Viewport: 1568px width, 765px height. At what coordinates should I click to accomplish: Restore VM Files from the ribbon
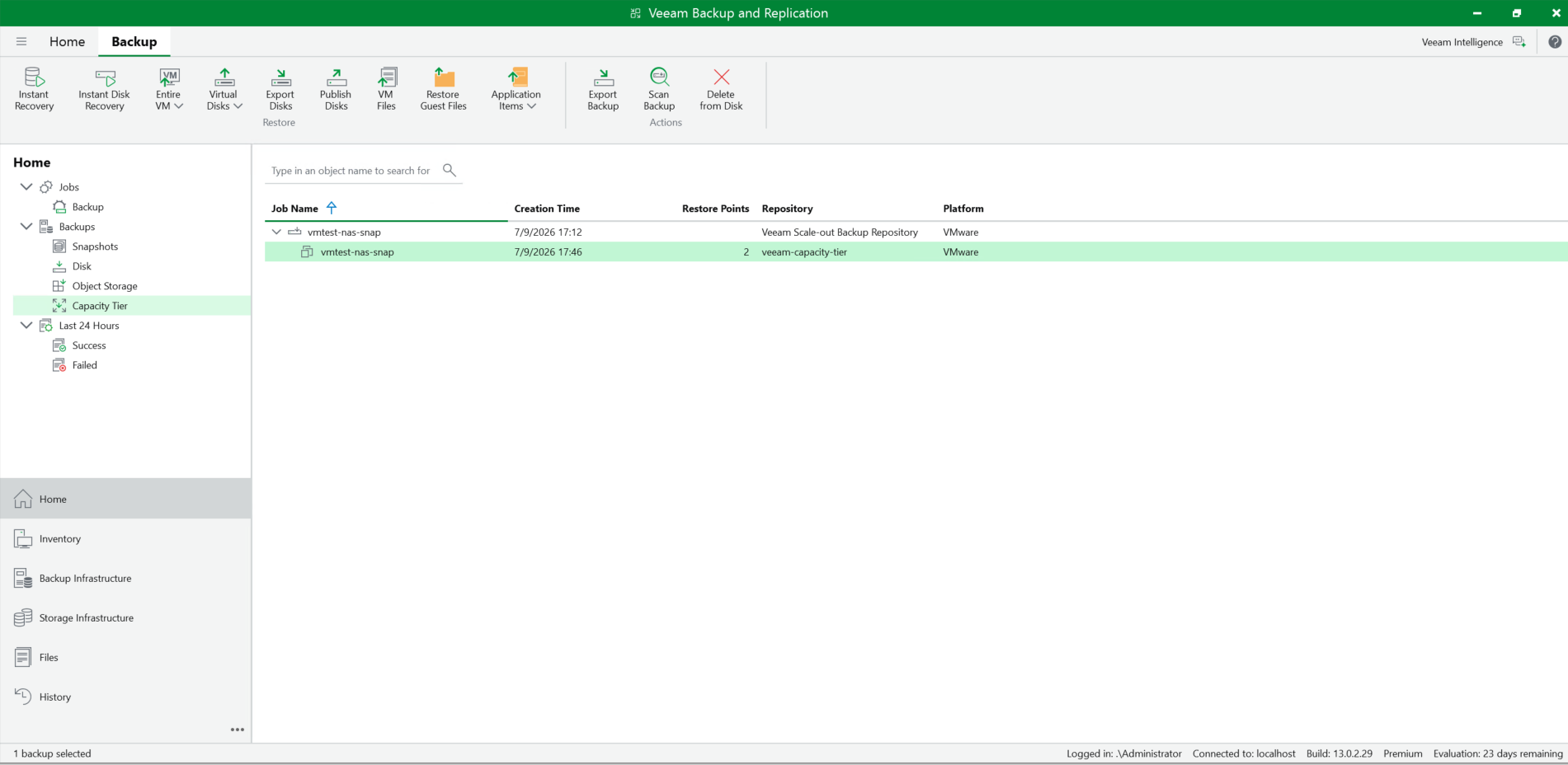386,89
